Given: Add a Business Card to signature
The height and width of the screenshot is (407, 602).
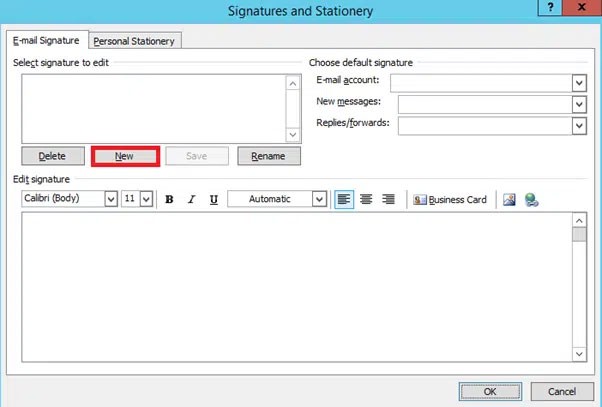Looking at the screenshot, I should tap(450, 200).
